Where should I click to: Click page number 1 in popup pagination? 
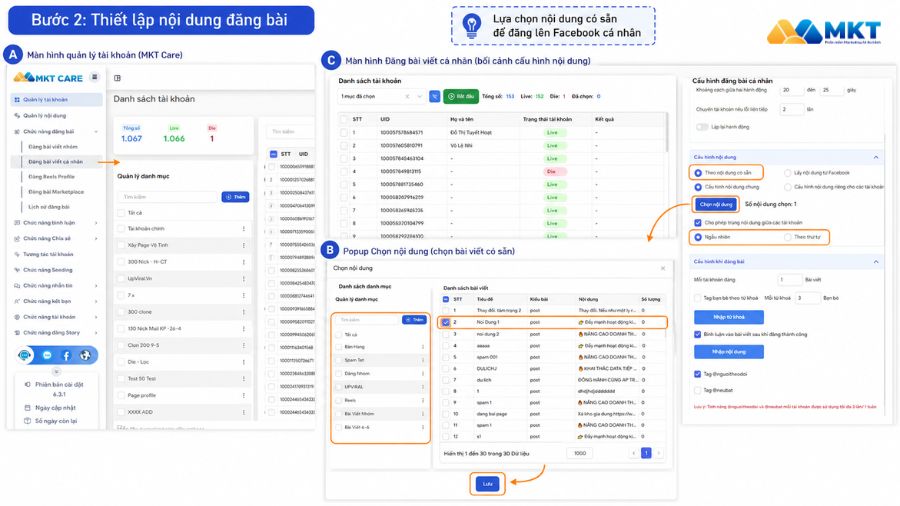point(646,453)
